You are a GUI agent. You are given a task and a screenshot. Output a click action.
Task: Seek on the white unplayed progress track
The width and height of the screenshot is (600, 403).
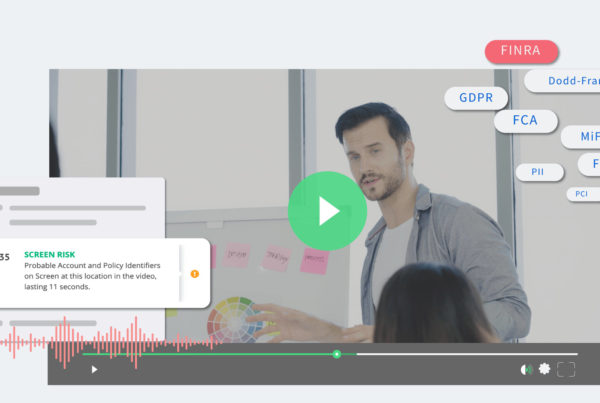click(x=467, y=354)
